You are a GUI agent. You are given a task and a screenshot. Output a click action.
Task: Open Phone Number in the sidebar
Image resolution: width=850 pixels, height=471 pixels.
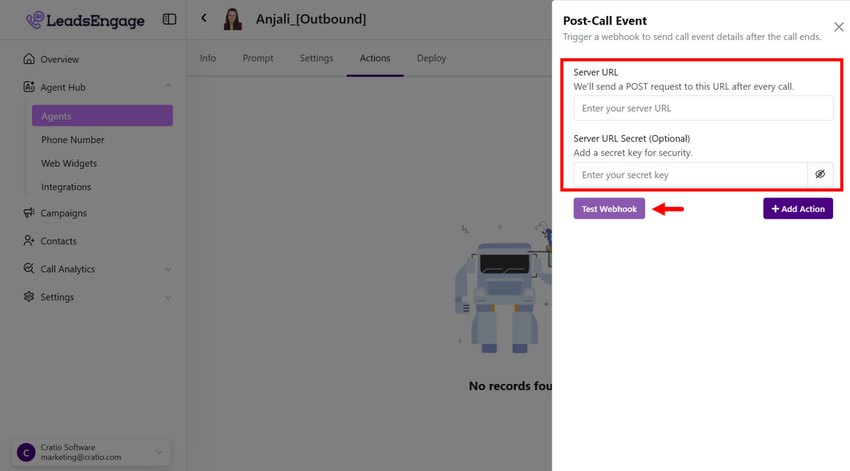[73, 140]
